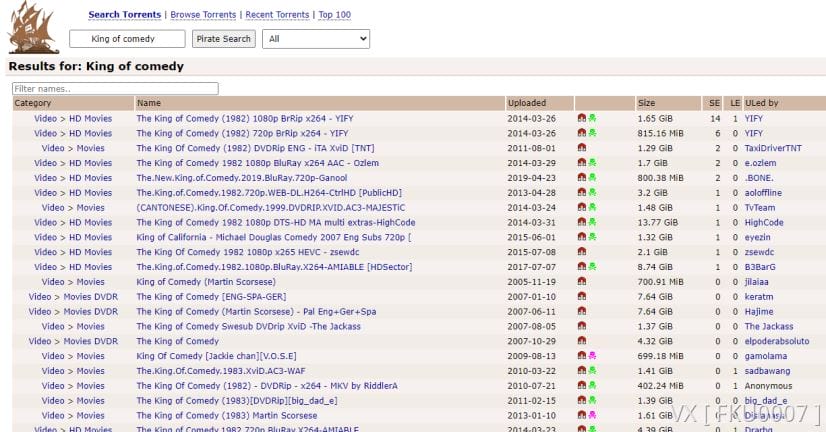Click magnet icon for [big_dad_e] DVDRip torrent
This screenshot has width=826, height=432.
tap(582, 400)
